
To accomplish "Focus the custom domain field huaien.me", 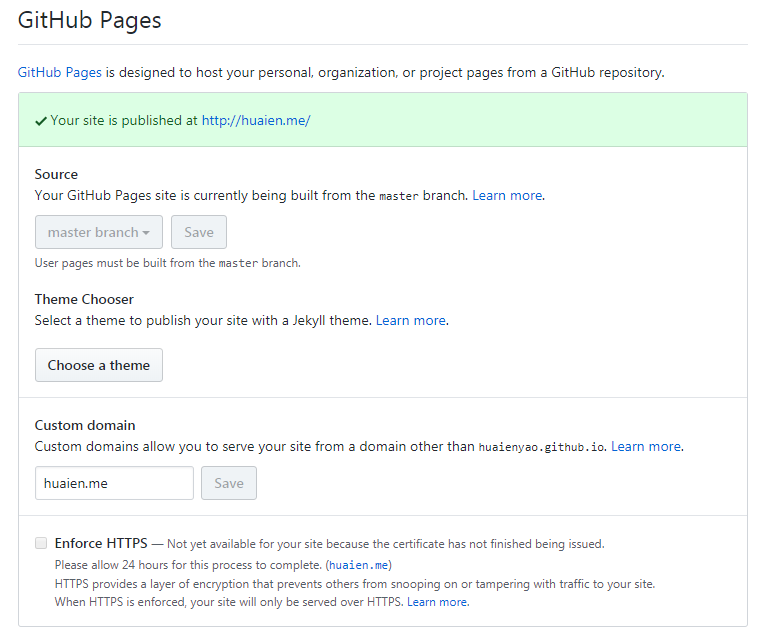I will [x=114, y=483].
